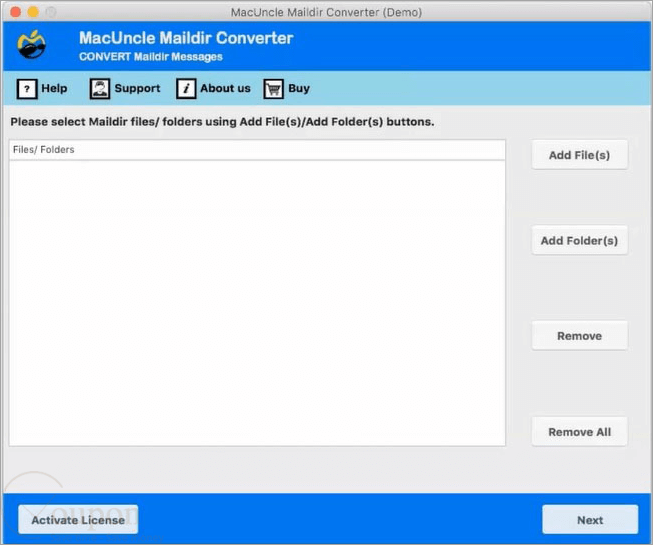Click inside the empty files list area
653x545 pixels.
tap(257, 303)
